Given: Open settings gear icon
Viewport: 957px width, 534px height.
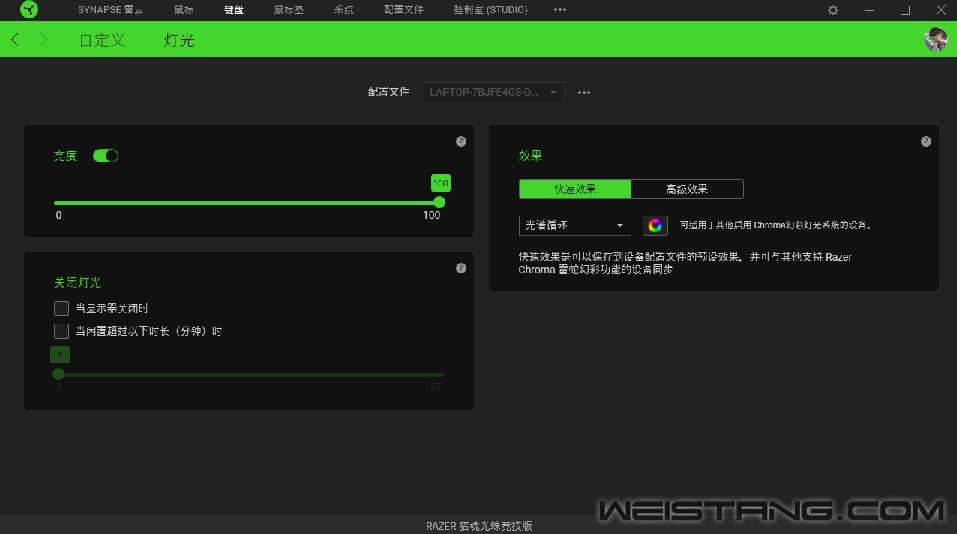Looking at the screenshot, I should pos(832,10).
